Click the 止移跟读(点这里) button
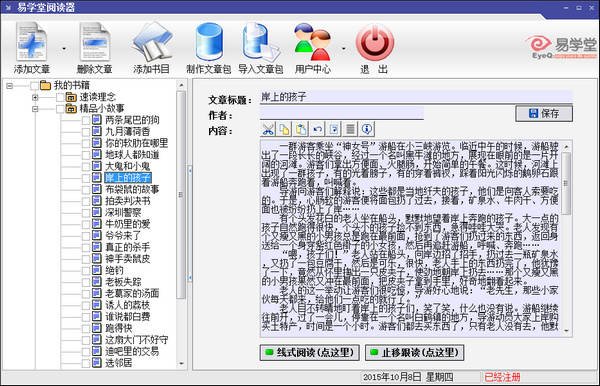This screenshot has height=386, width=600. click(x=415, y=352)
